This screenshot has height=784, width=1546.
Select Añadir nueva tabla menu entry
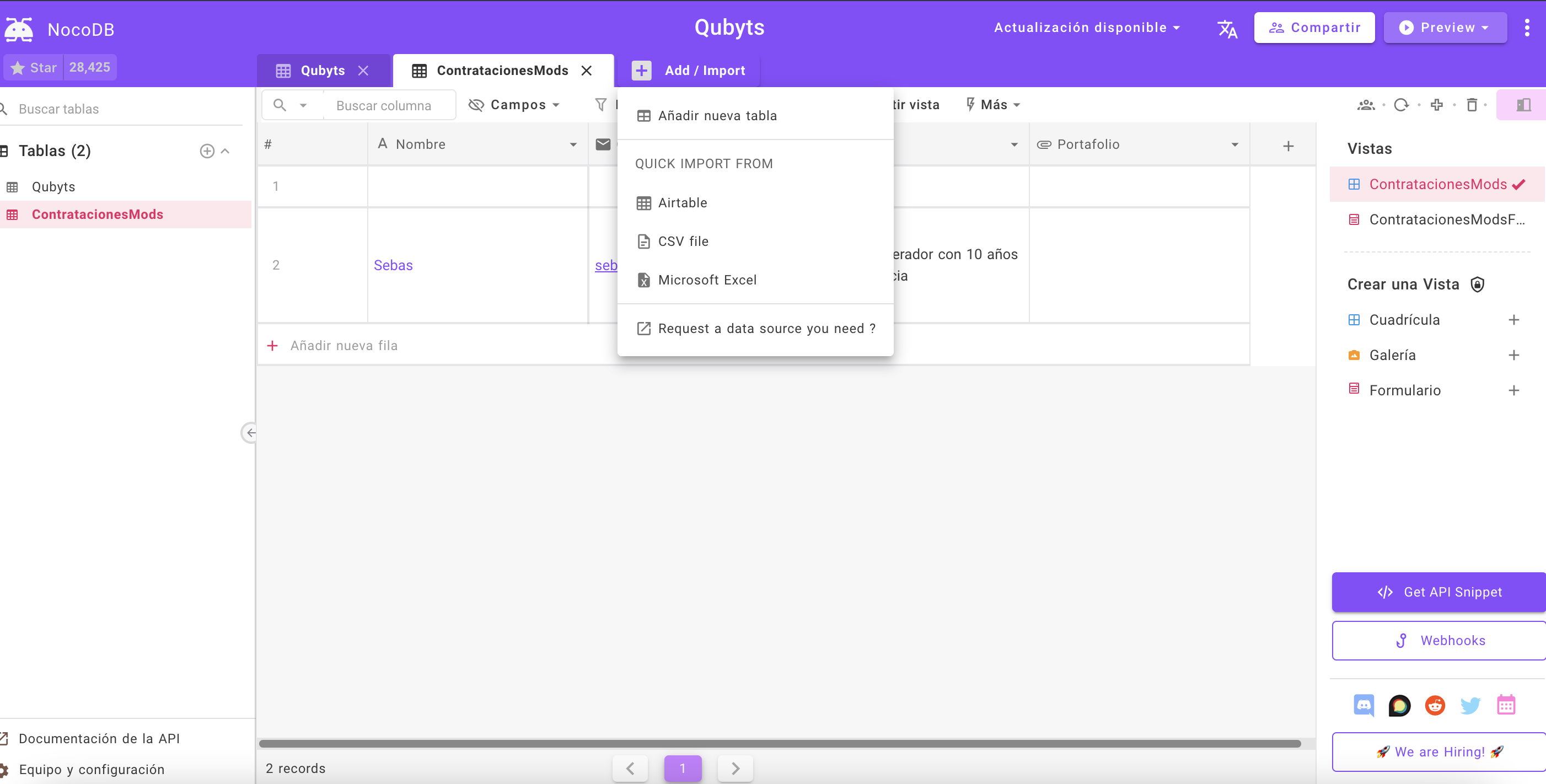click(x=717, y=115)
